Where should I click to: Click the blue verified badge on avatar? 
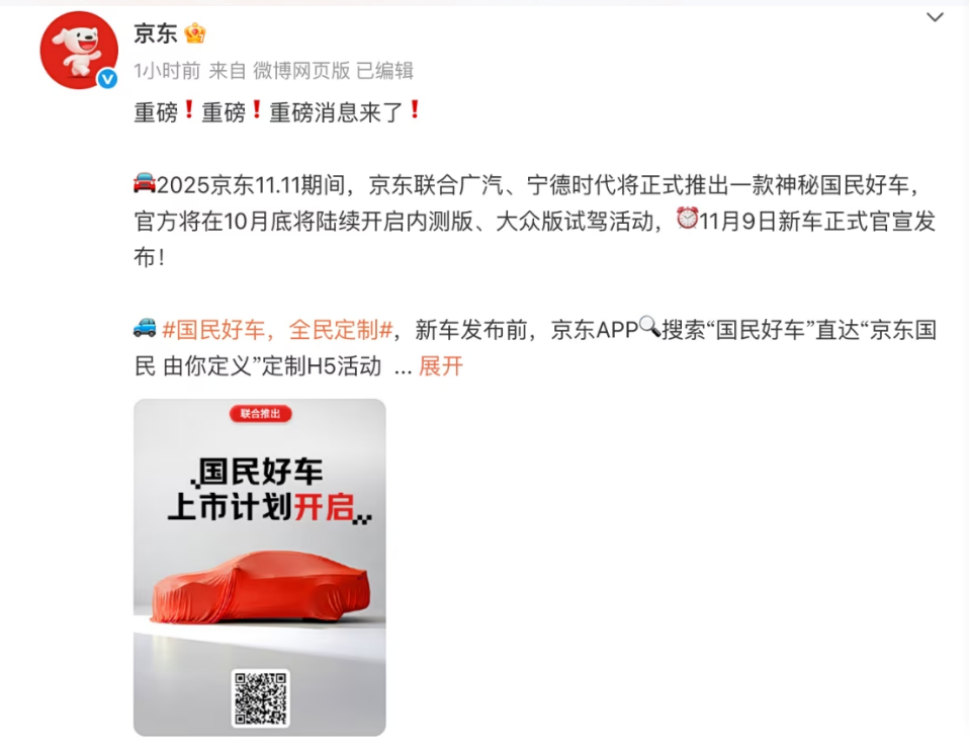click(108, 79)
